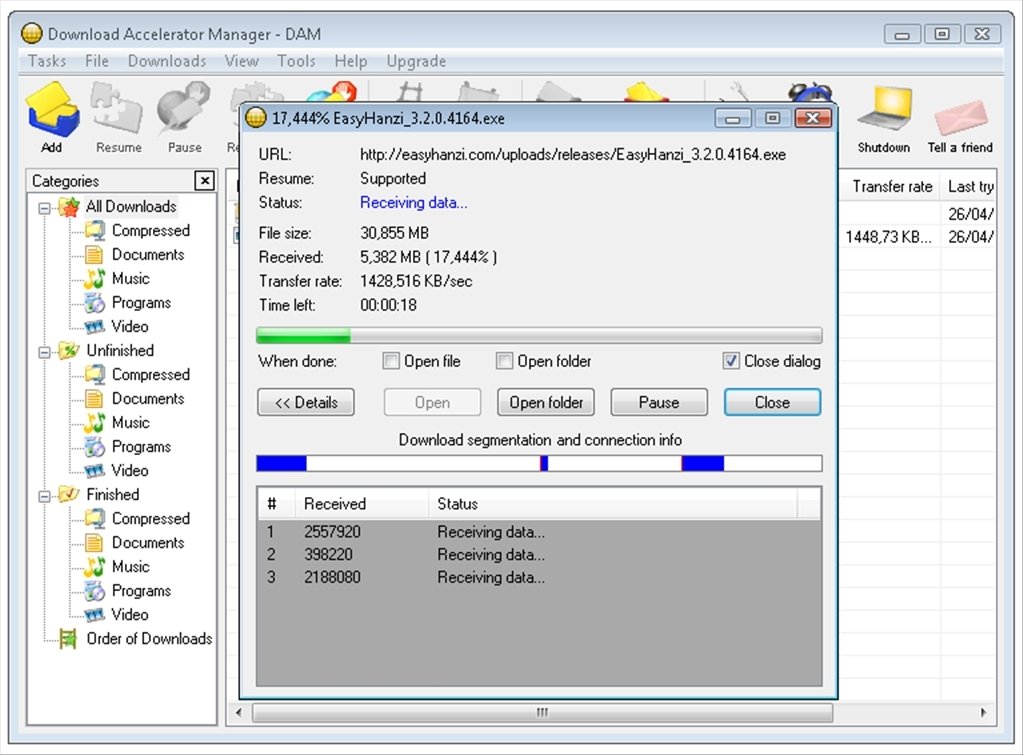Click the 1428,516 KB/sec transfer rate value
1023x755 pixels.
pos(416,281)
